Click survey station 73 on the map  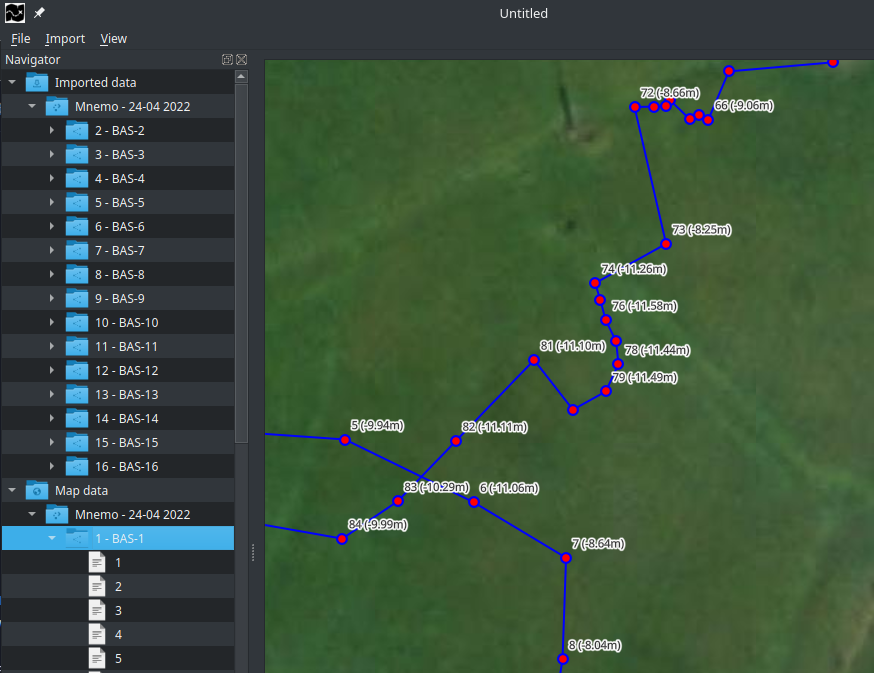665,244
